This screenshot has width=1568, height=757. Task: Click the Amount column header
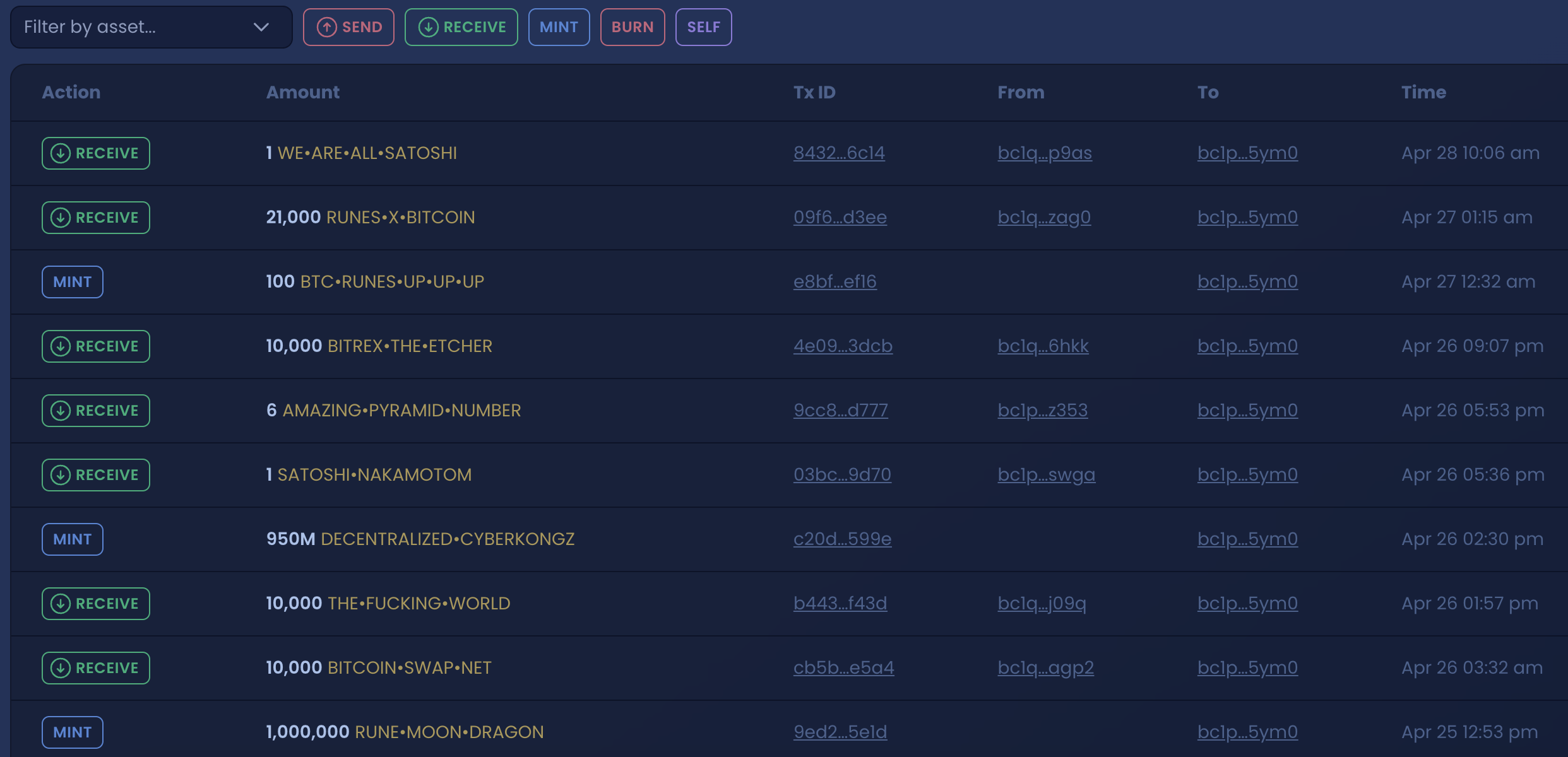303,92
